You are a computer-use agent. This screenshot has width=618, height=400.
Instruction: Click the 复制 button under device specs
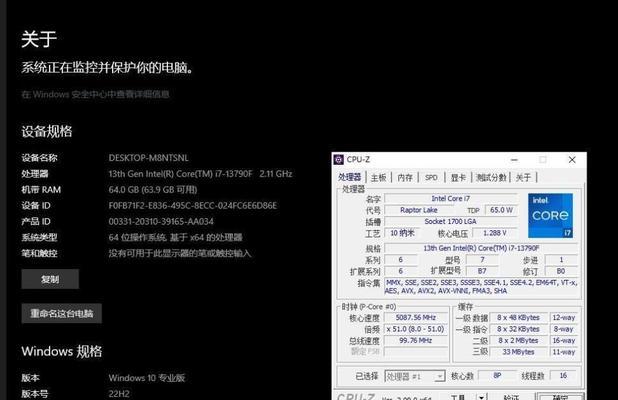tap(50, 279)
